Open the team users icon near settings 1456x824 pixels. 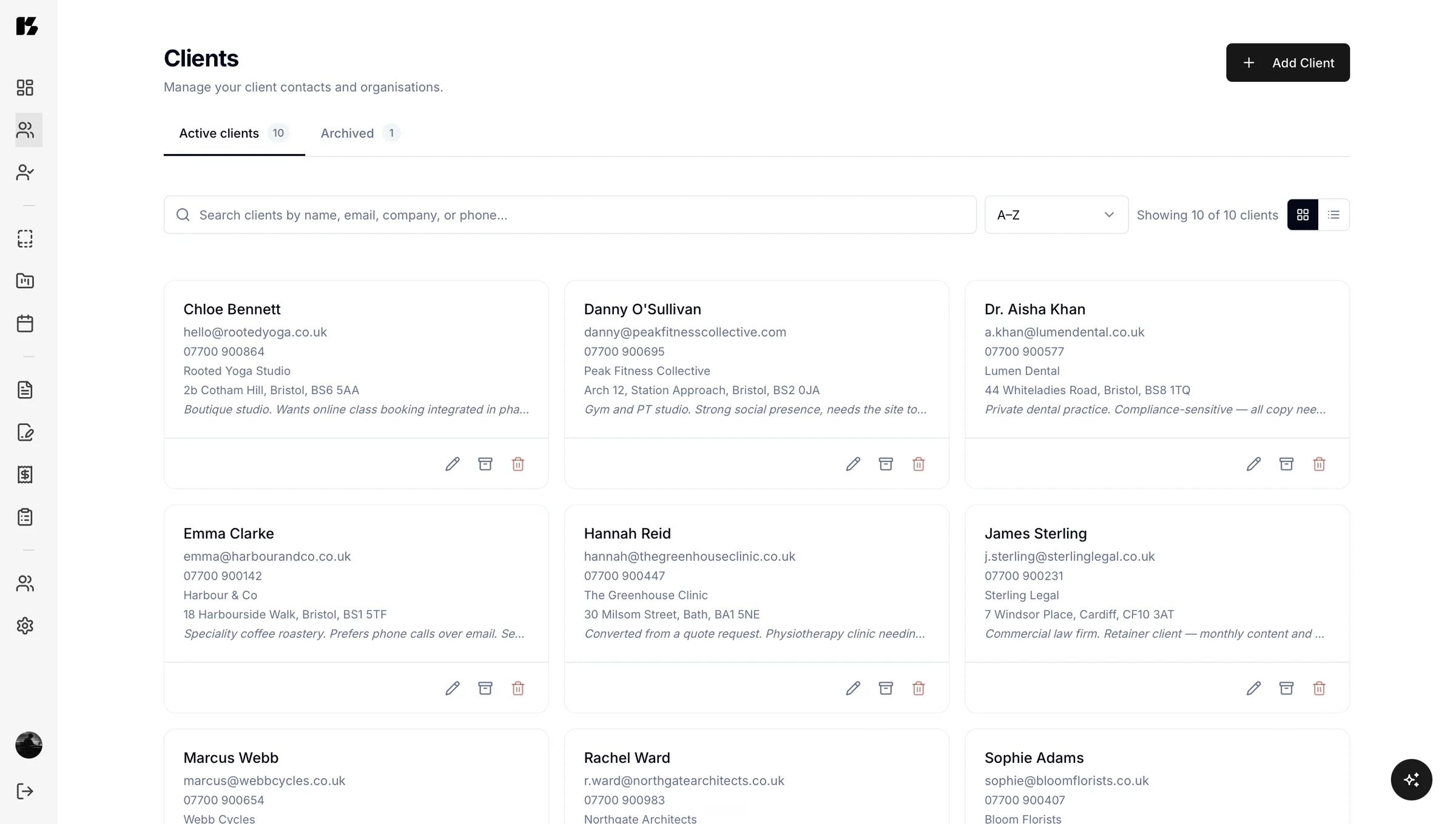pos(25,583)
